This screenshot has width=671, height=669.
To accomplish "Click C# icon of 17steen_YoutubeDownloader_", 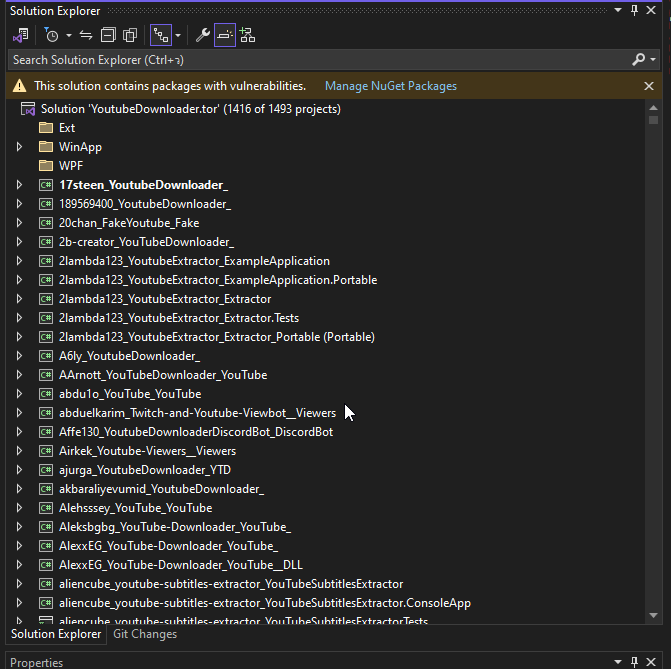I will pyautogui.click(x=46, y=185).
